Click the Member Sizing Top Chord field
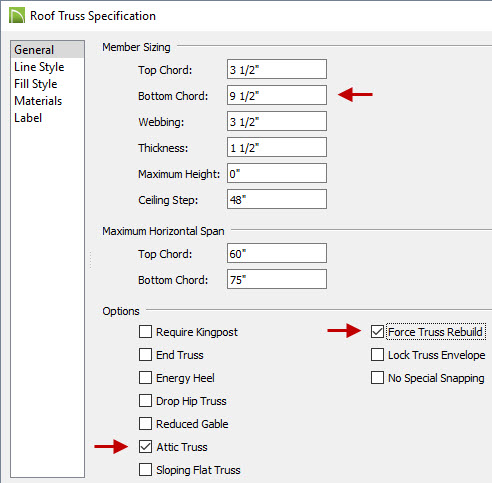Viewport: 492px width, 483px height. (x=277, y=69)
